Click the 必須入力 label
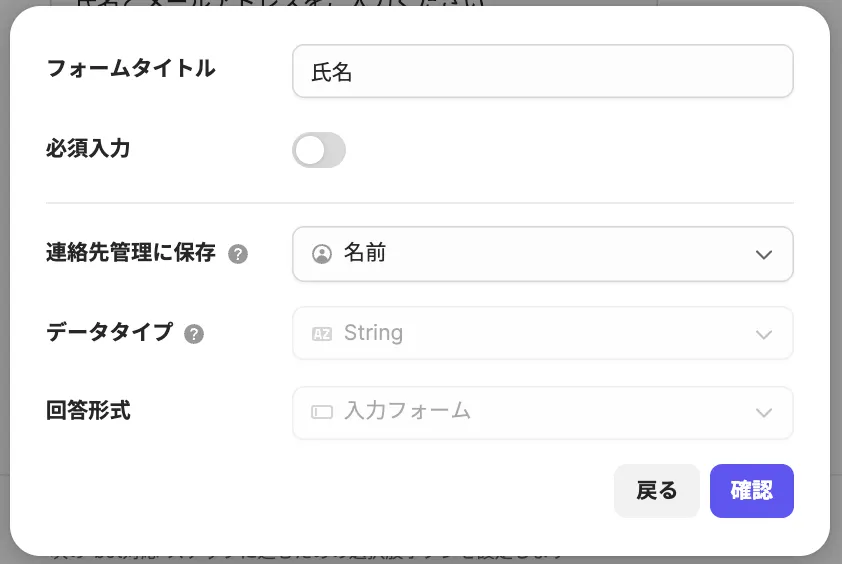The height and width of the screenshot is (564, 842). pos(88,149)
